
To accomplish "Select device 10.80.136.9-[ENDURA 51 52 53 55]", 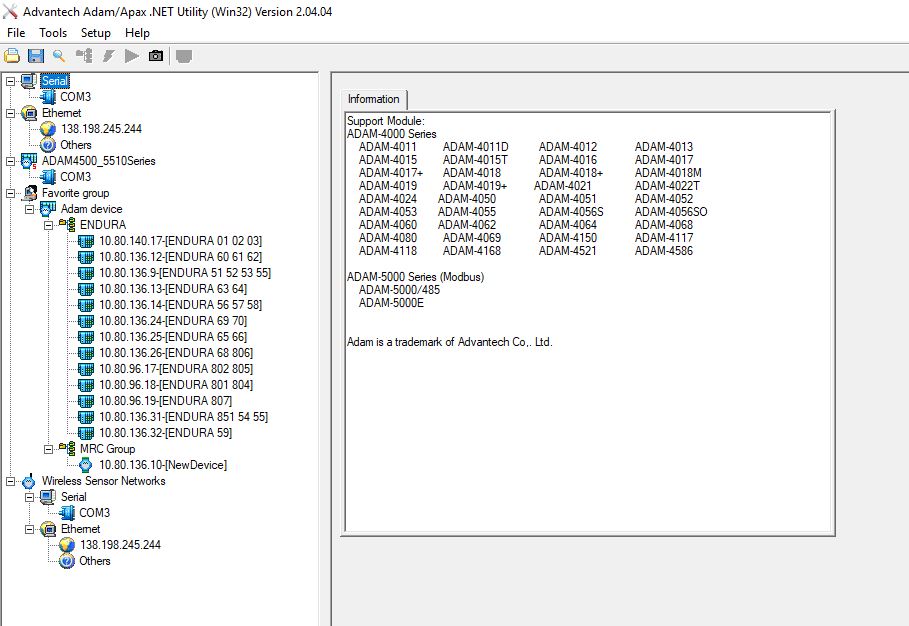I will 185,273.
